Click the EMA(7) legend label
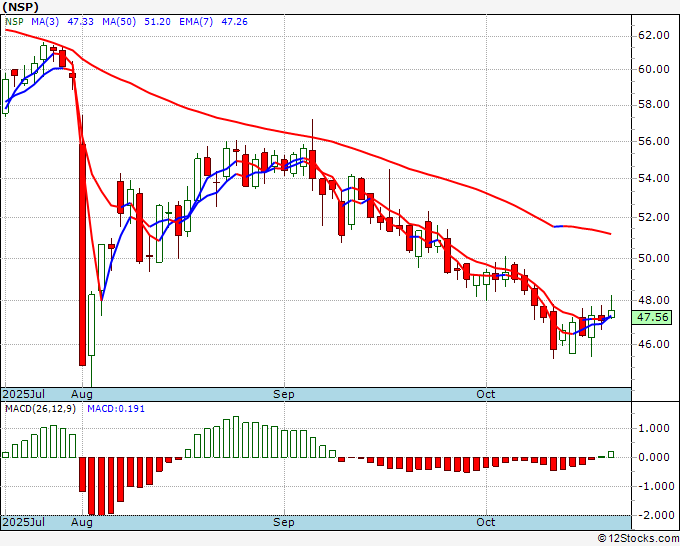 (x=196, y=22)
